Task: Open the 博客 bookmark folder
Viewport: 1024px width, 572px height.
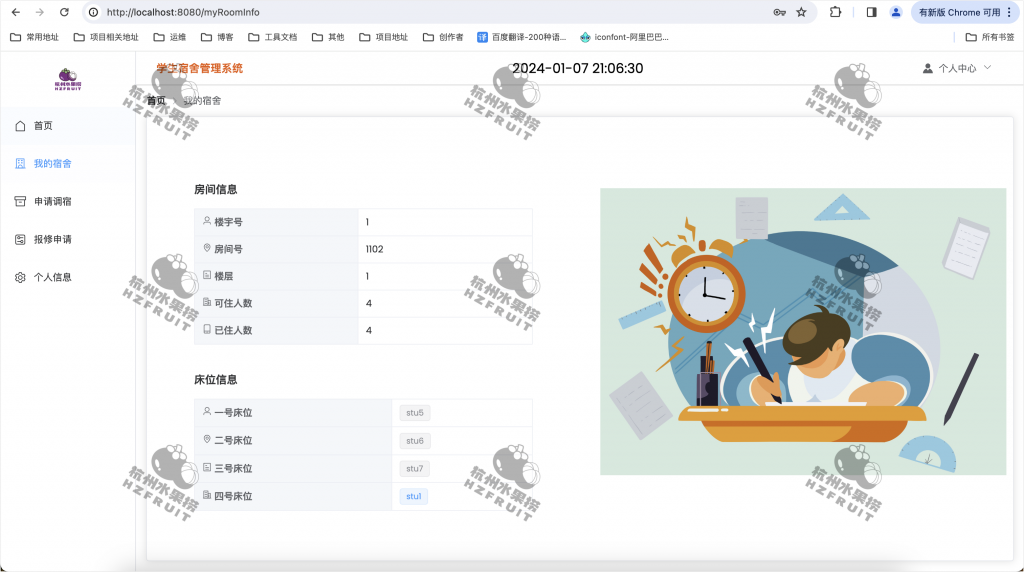Action: (217, 37)
